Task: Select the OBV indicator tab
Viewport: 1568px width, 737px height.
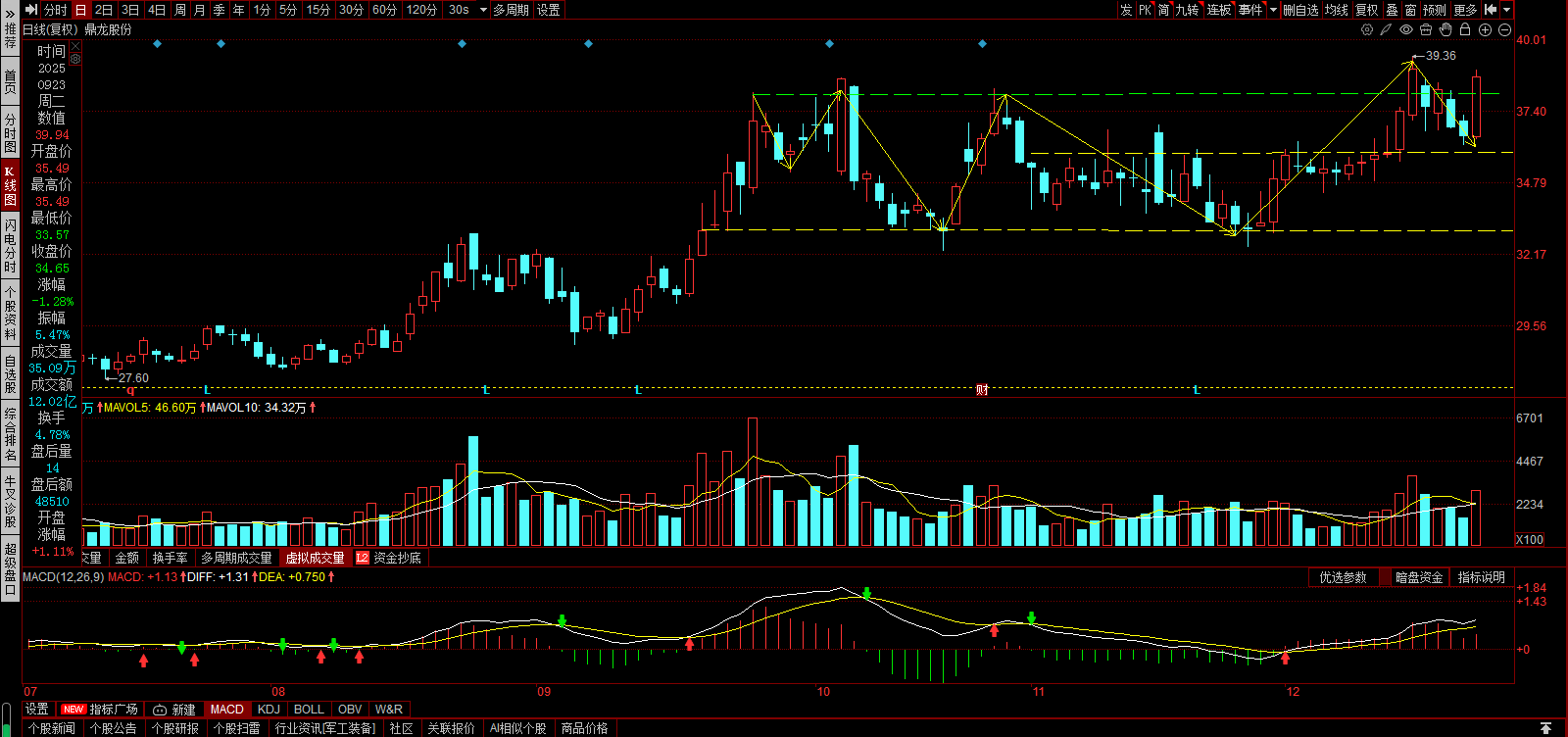Action: (350, 710)
